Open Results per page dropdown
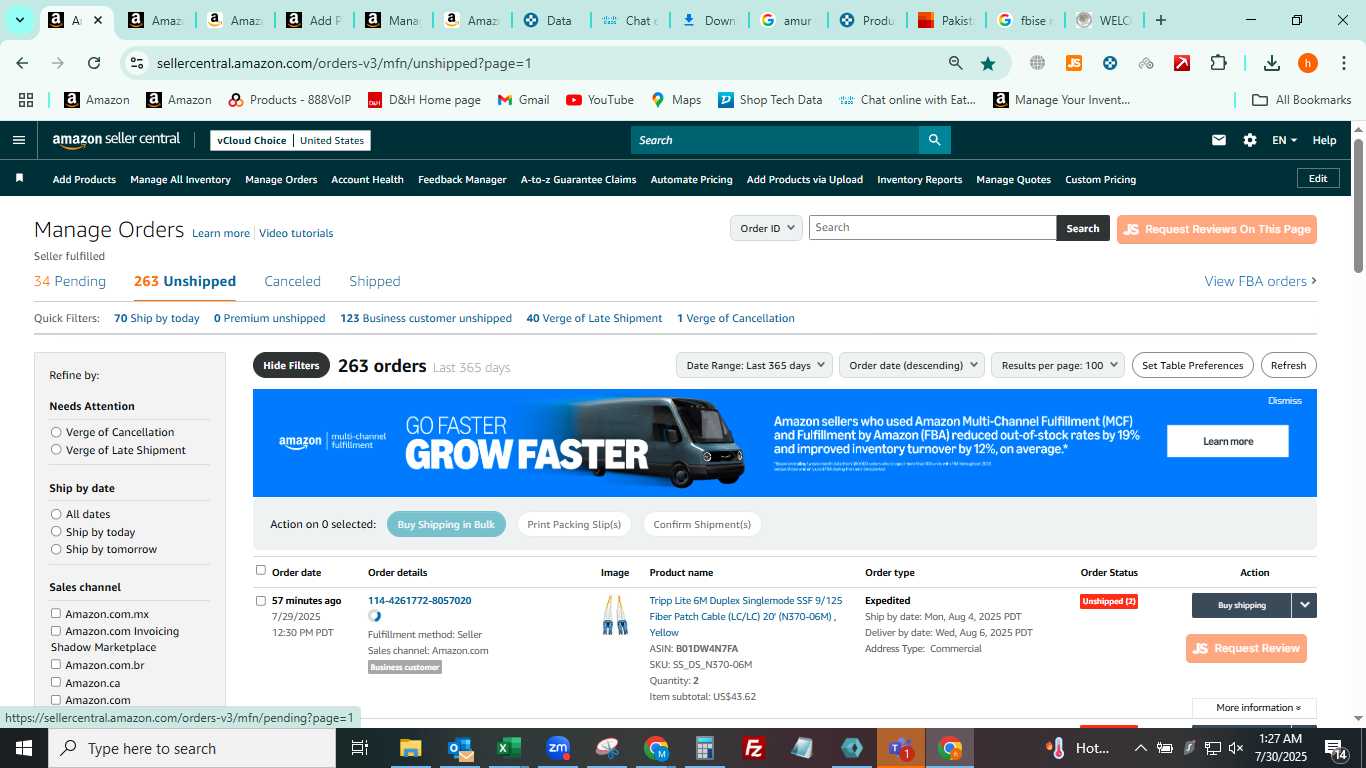1366x768 pixels. pyautogui.click(x=1058, y=365)
